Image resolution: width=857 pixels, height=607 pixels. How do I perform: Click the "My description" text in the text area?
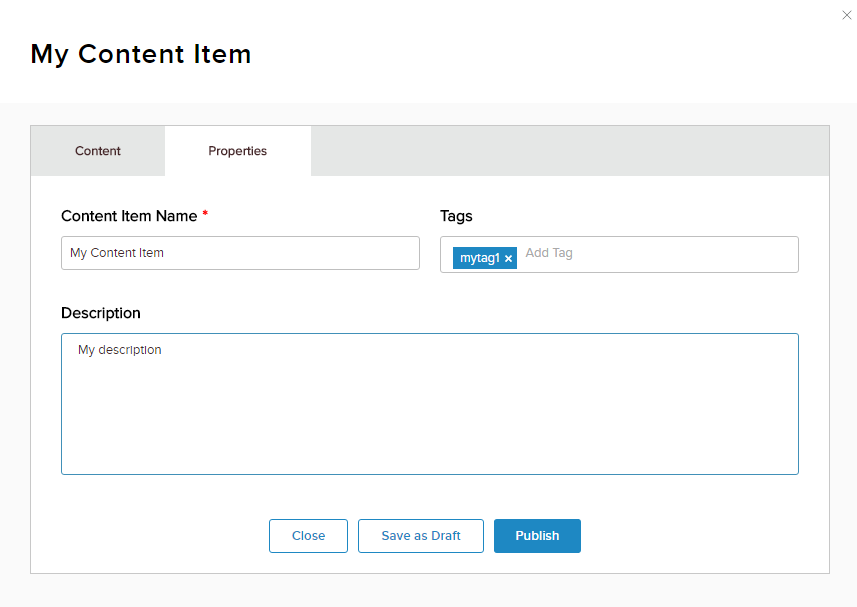[120, 350]
